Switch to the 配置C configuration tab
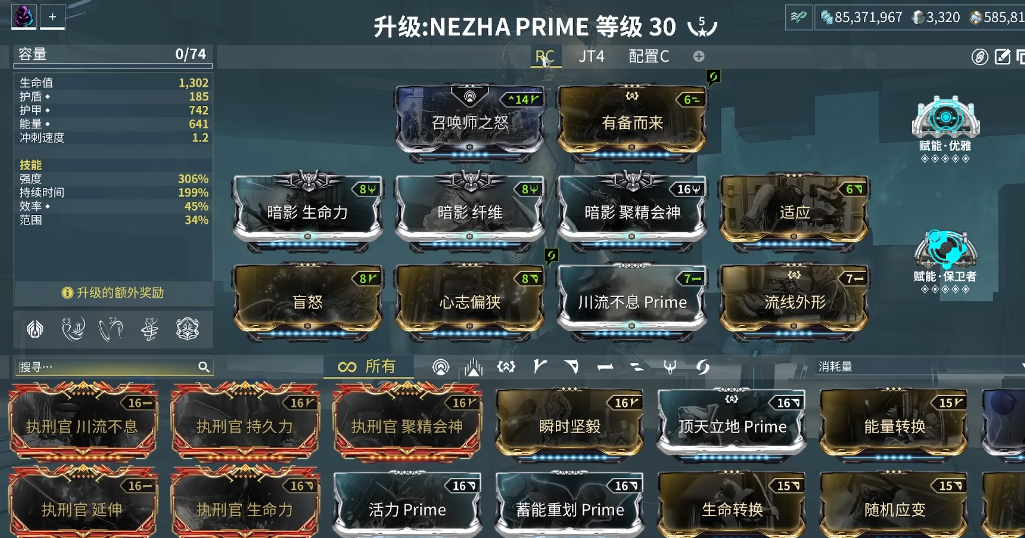Image resolution: width=1025 pixels, height=538 pixels. (648, 57)
